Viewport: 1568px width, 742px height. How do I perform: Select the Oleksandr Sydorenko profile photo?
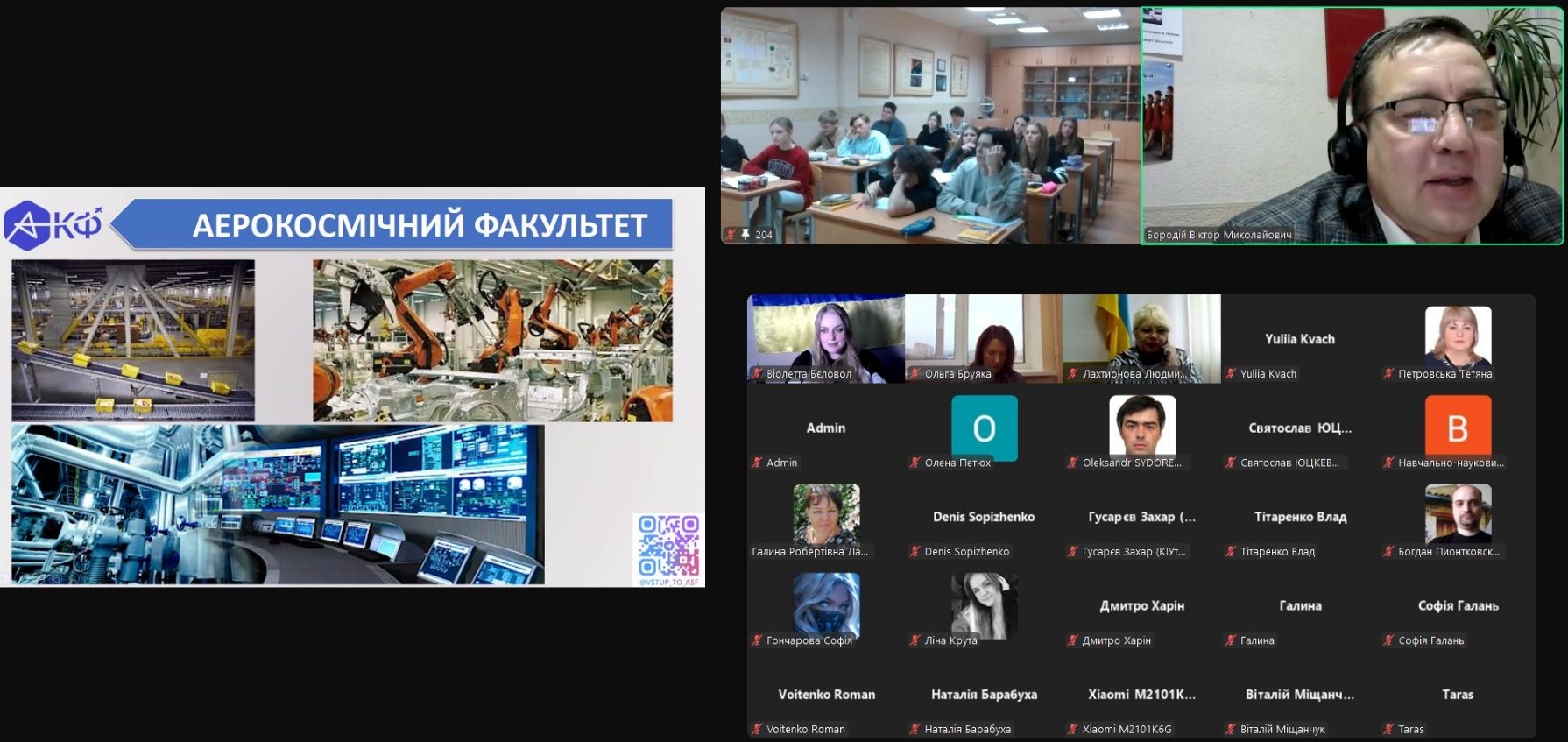tap(1141, 425)
